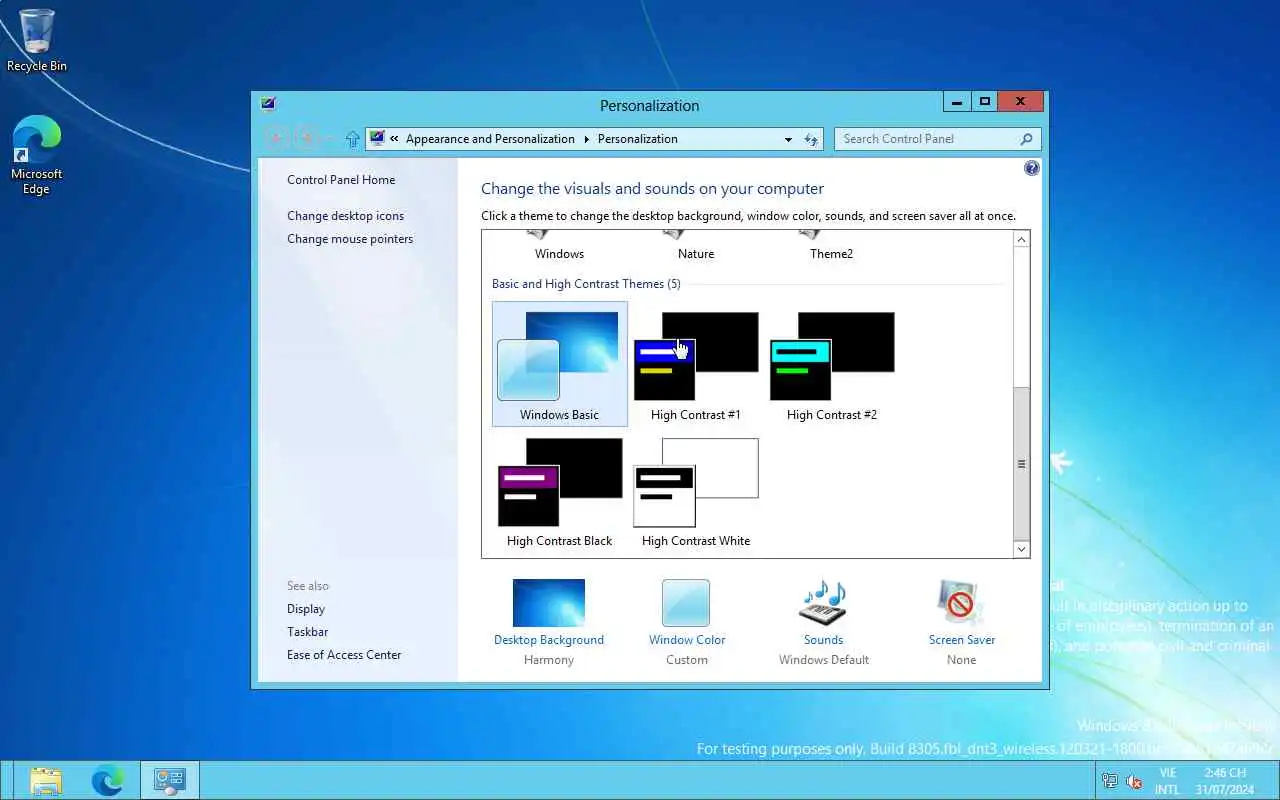Open the Screen Saver icon

pos(961,603)
